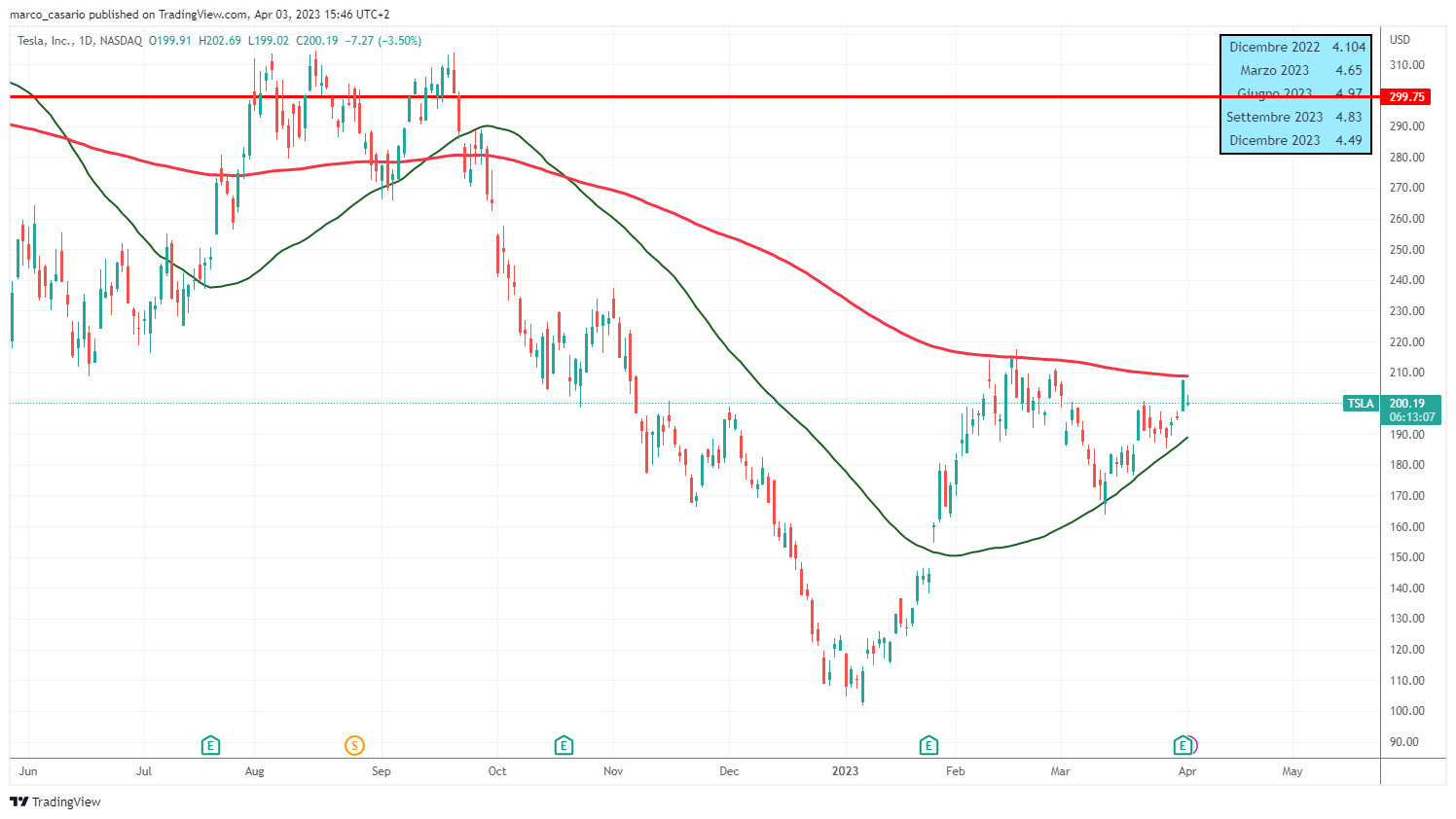Screen dimensions: 1456x819
Task: Open the USD currency selector on price axis
Action: click(x=1400, y=40)
